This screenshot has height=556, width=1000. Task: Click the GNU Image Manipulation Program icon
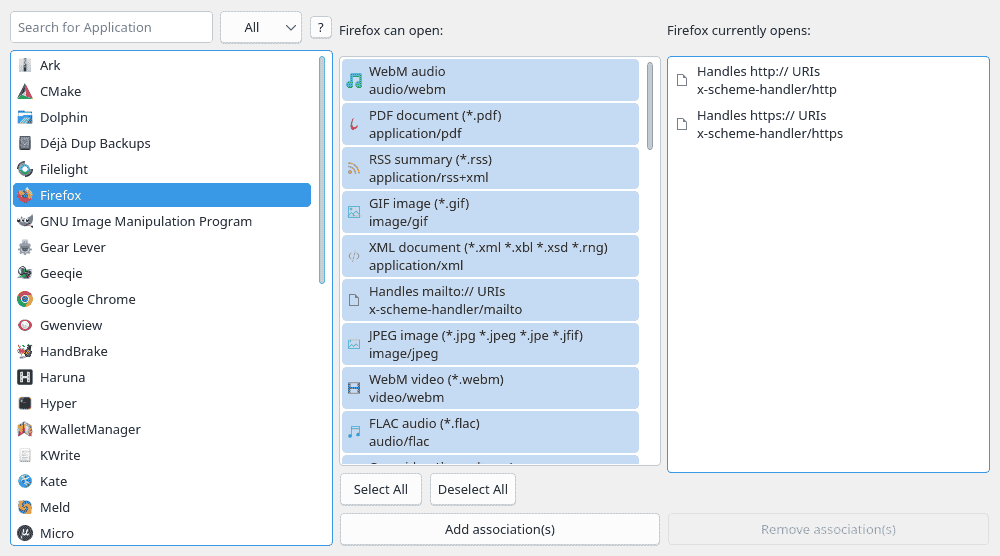[x=25, y=221]
